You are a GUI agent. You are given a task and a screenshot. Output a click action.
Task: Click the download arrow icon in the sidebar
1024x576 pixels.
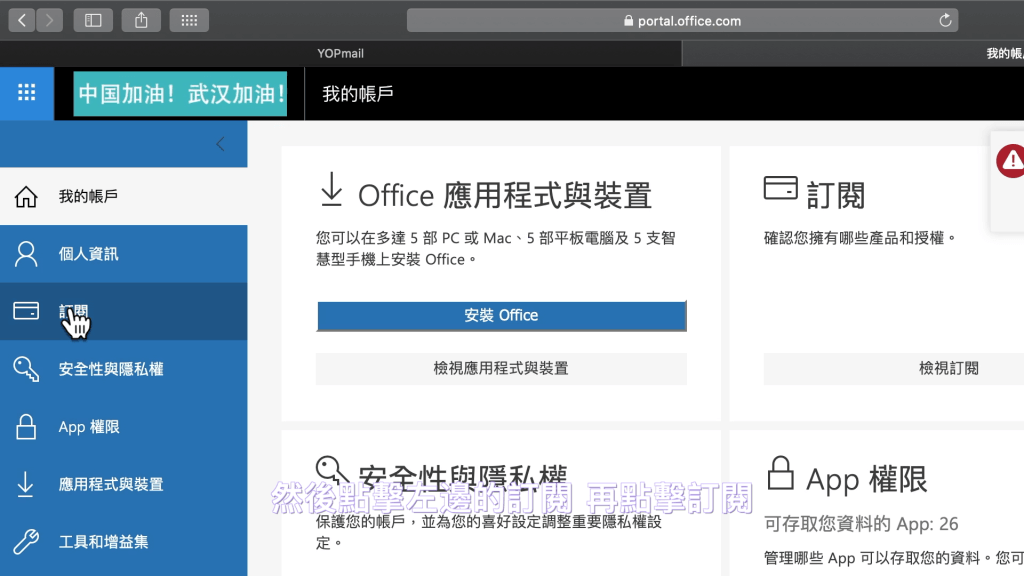[25, 484]
